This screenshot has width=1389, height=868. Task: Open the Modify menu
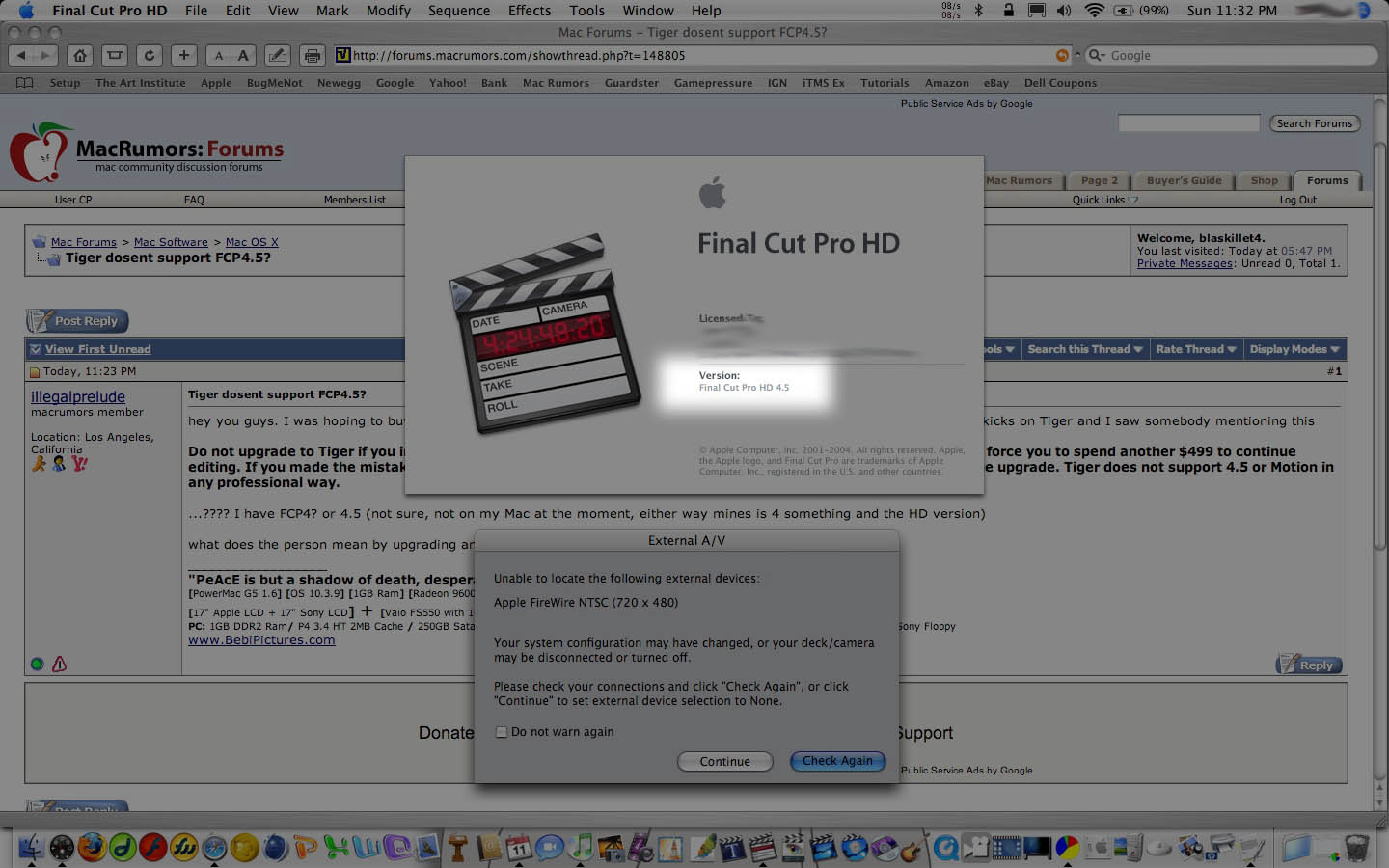388,11
